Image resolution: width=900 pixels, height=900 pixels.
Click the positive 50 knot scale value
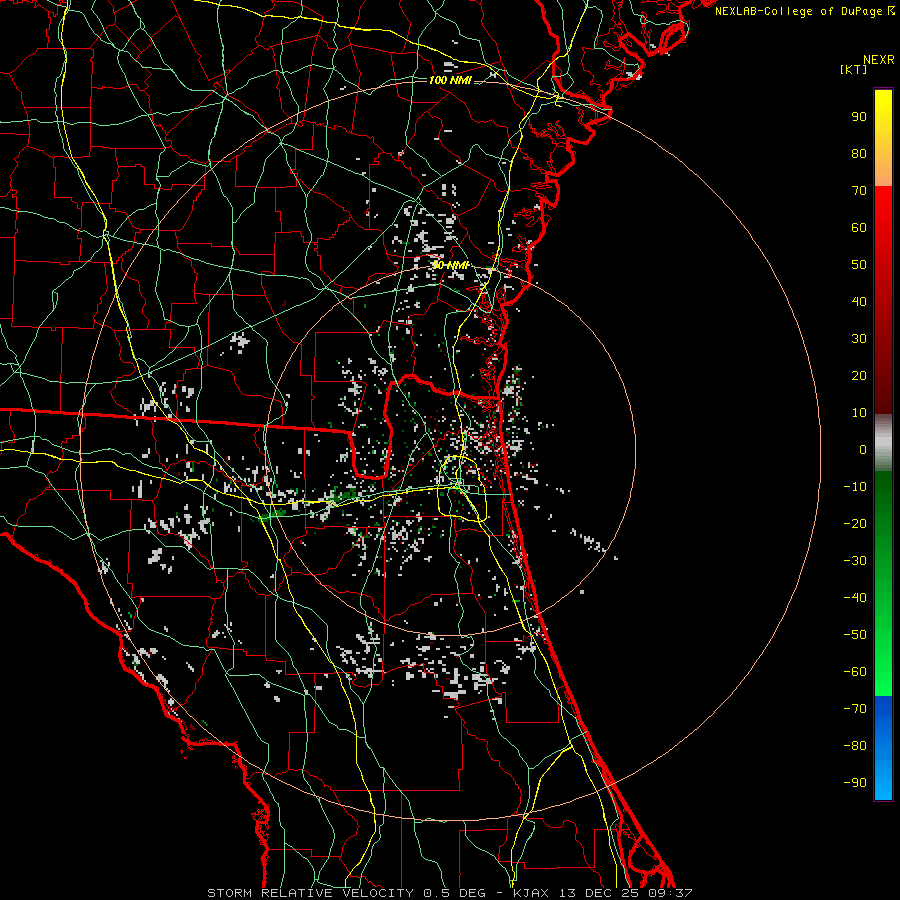tap(859, 265)
